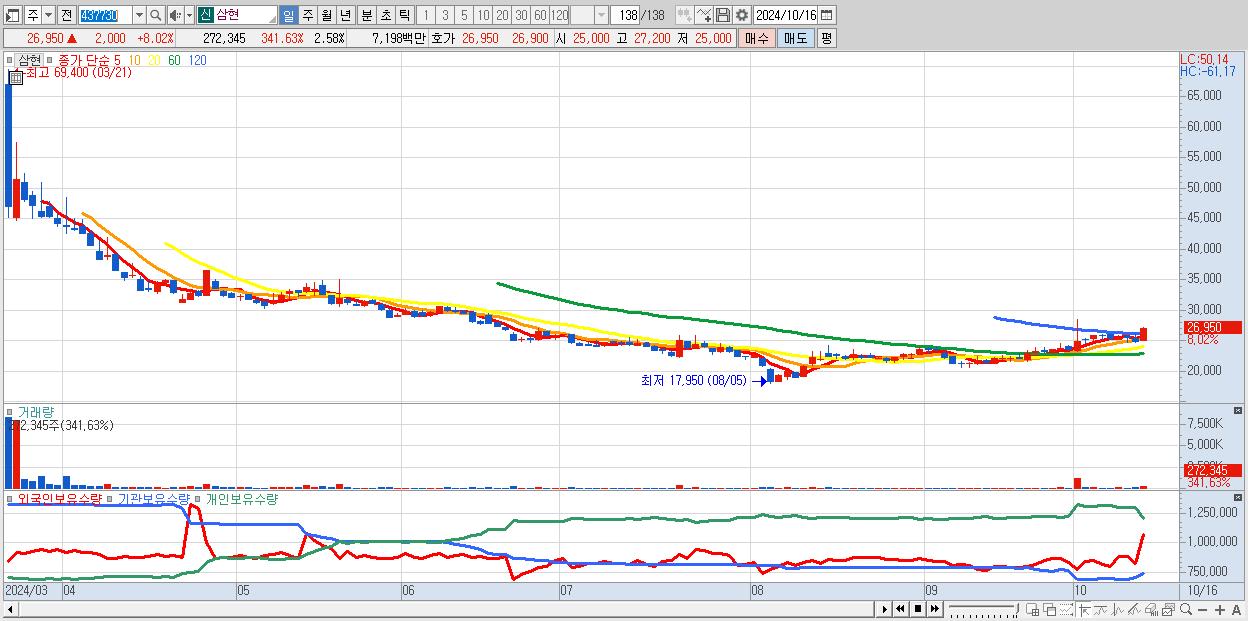Click the 외국인보유수량 indicator label
Image resolution: width=1248 pixels, height=621 pixels.
60,498
